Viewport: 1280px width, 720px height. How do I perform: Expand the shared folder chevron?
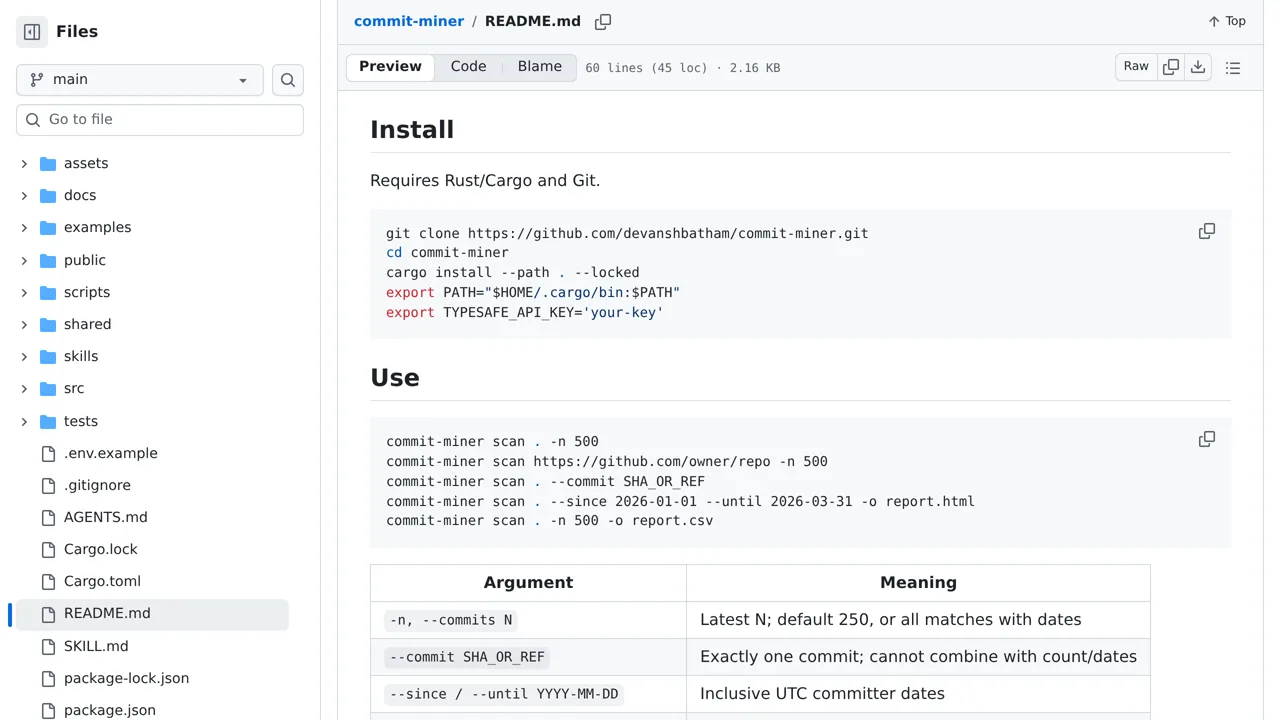click(x=24, y=324)
